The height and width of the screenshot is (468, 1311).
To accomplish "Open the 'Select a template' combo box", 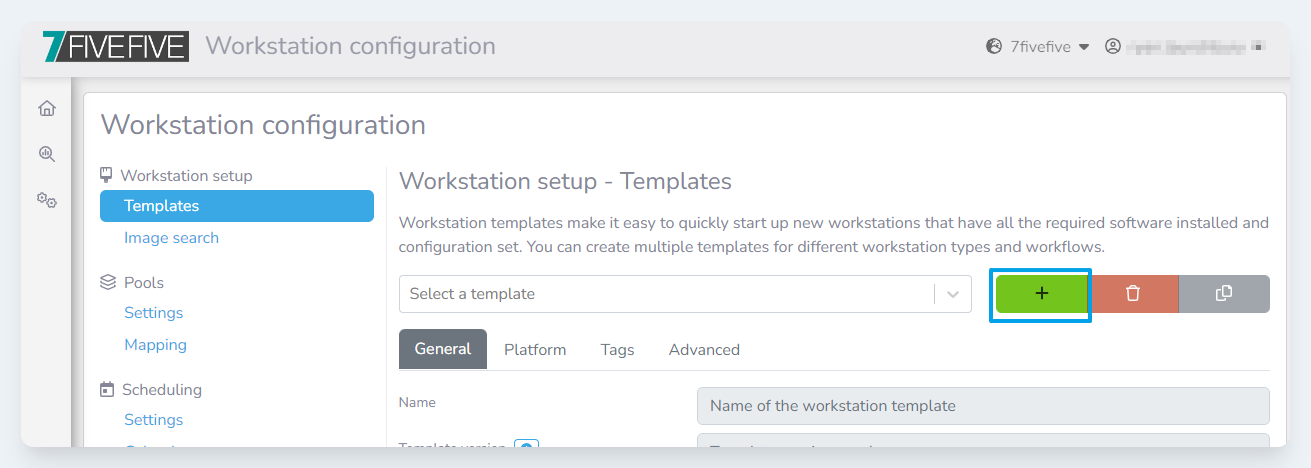I will [665, 294].
